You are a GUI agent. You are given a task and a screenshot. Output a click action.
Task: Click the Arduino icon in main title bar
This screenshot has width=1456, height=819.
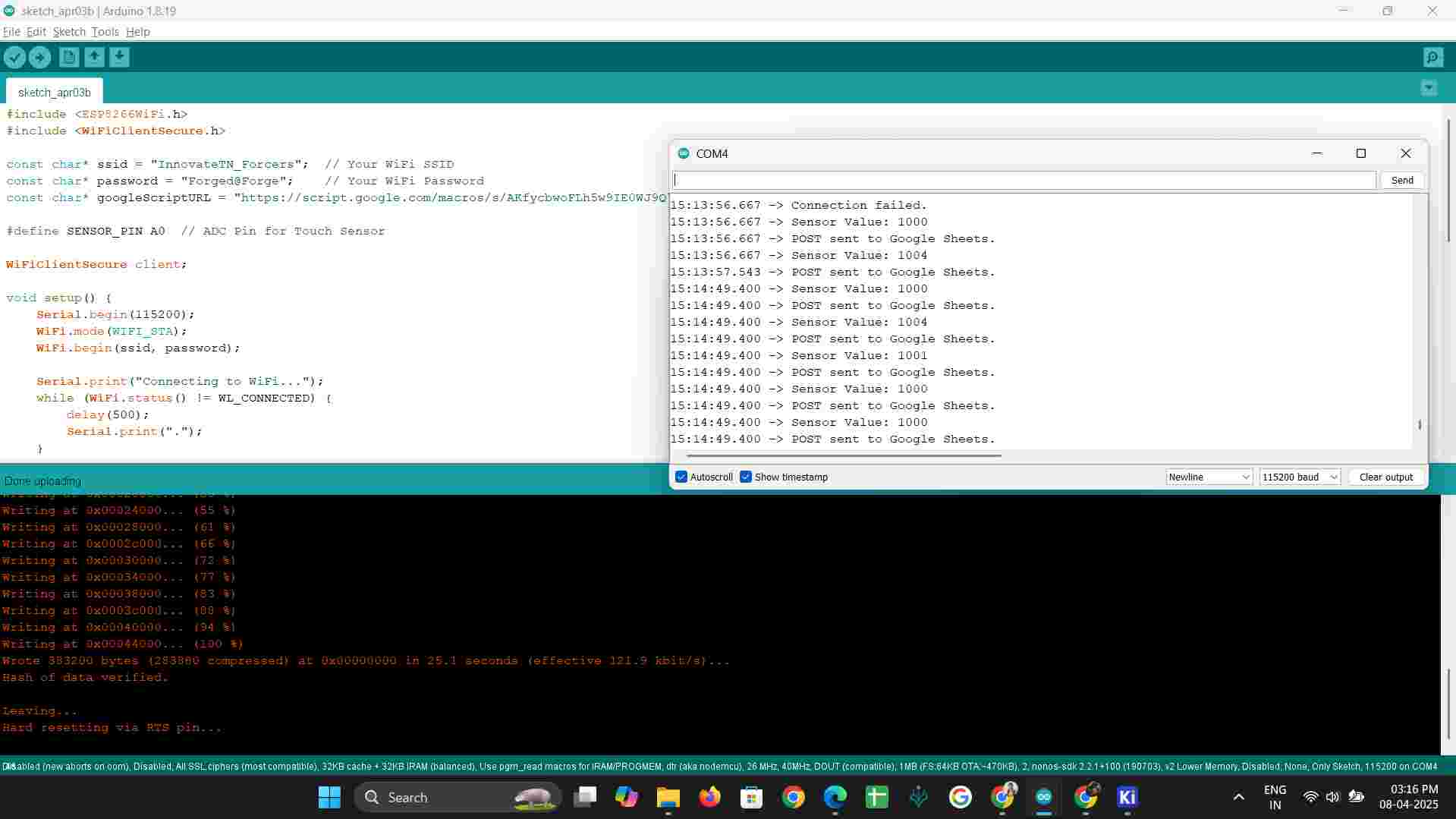(9, 11)
